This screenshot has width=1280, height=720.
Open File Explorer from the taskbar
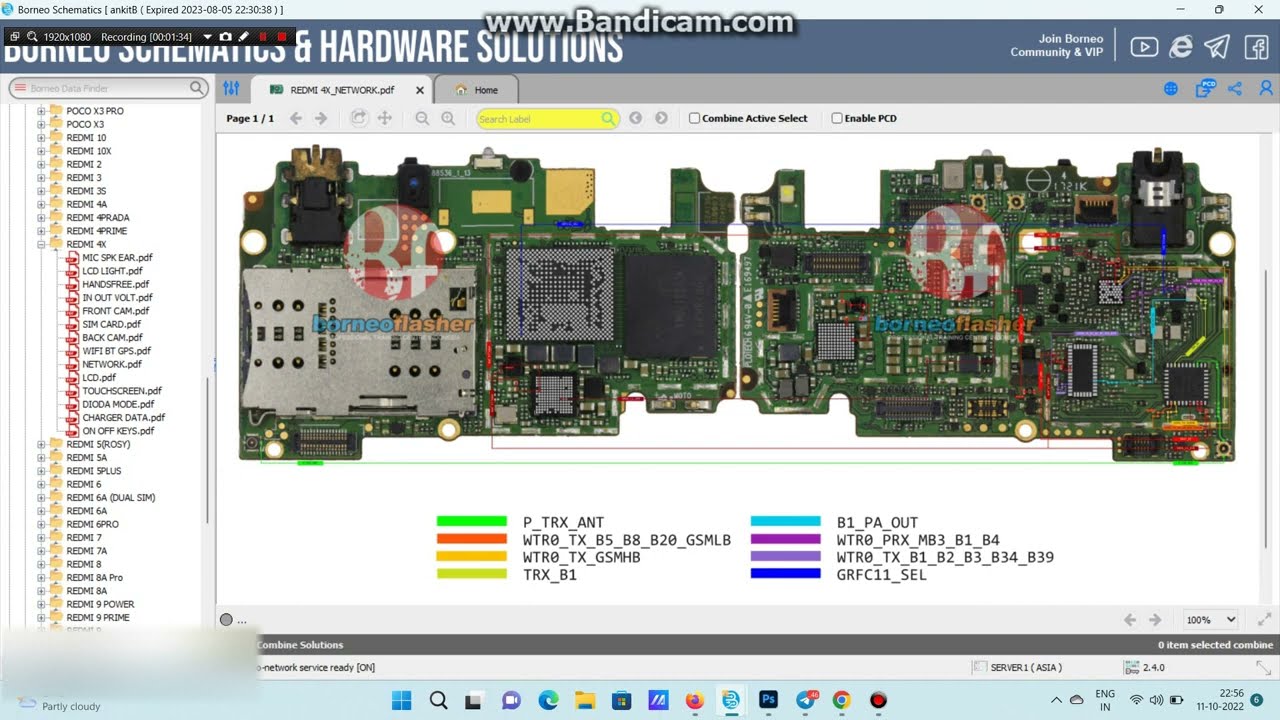pos(585,700)
